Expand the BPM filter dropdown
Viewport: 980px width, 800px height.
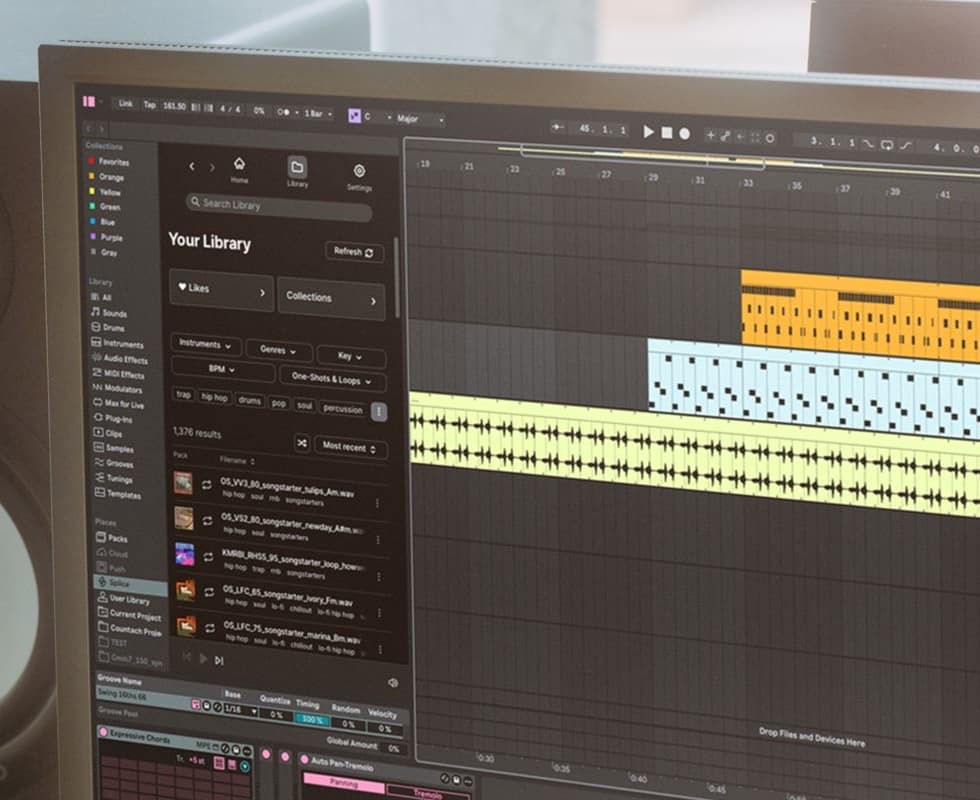(x=222, y=369)
